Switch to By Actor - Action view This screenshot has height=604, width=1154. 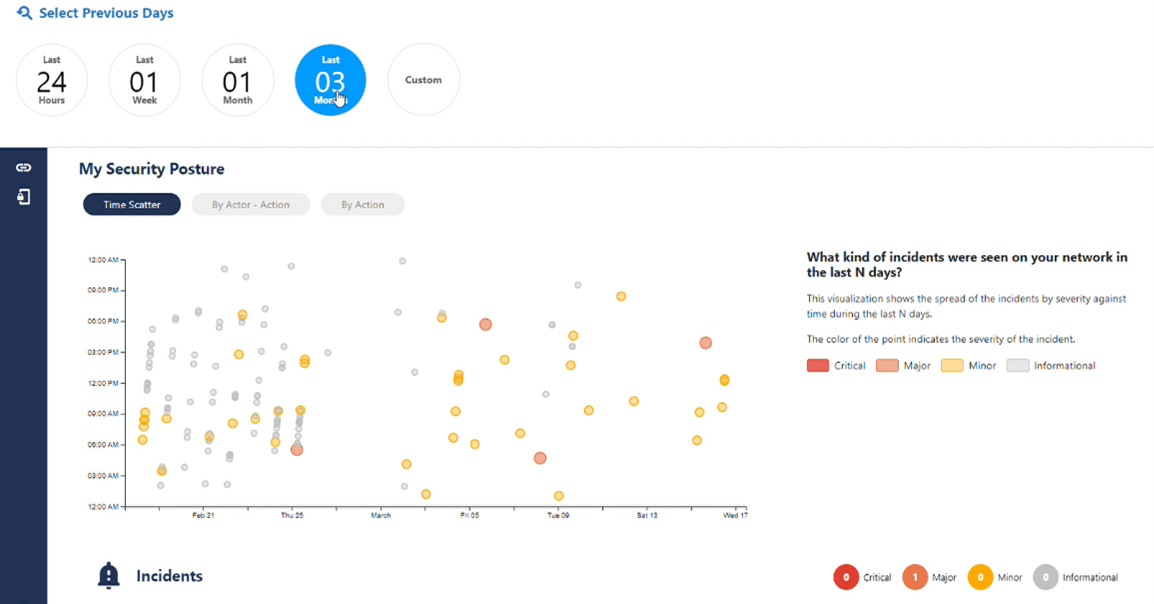pos(250,205)
